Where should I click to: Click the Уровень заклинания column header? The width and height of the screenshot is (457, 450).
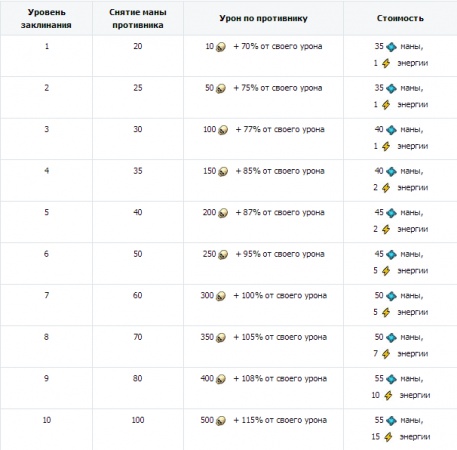point(46,19)
